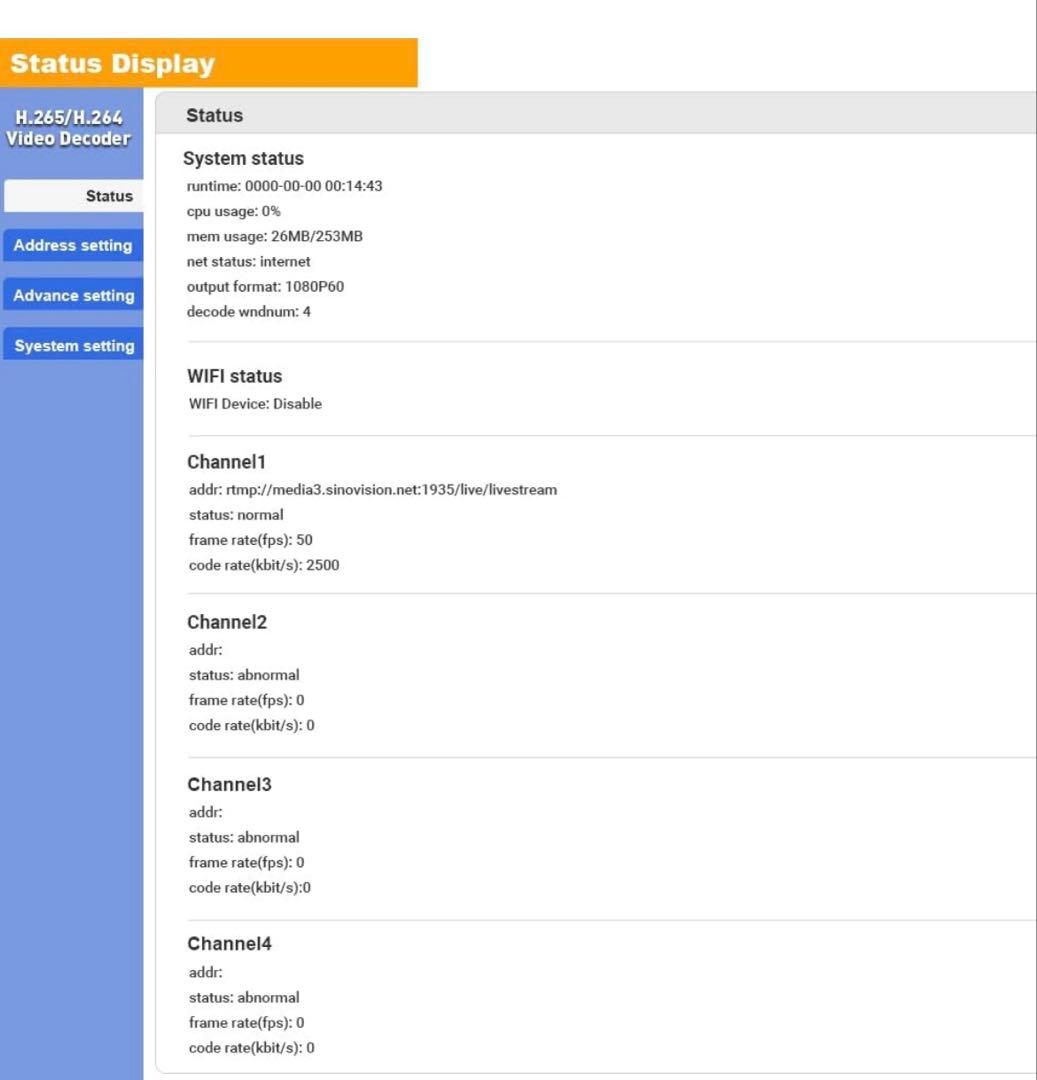Click the output format 1080P60 line
Image resolution: width=1037 pixels, height=1080 pixels.
pos(265,286)
